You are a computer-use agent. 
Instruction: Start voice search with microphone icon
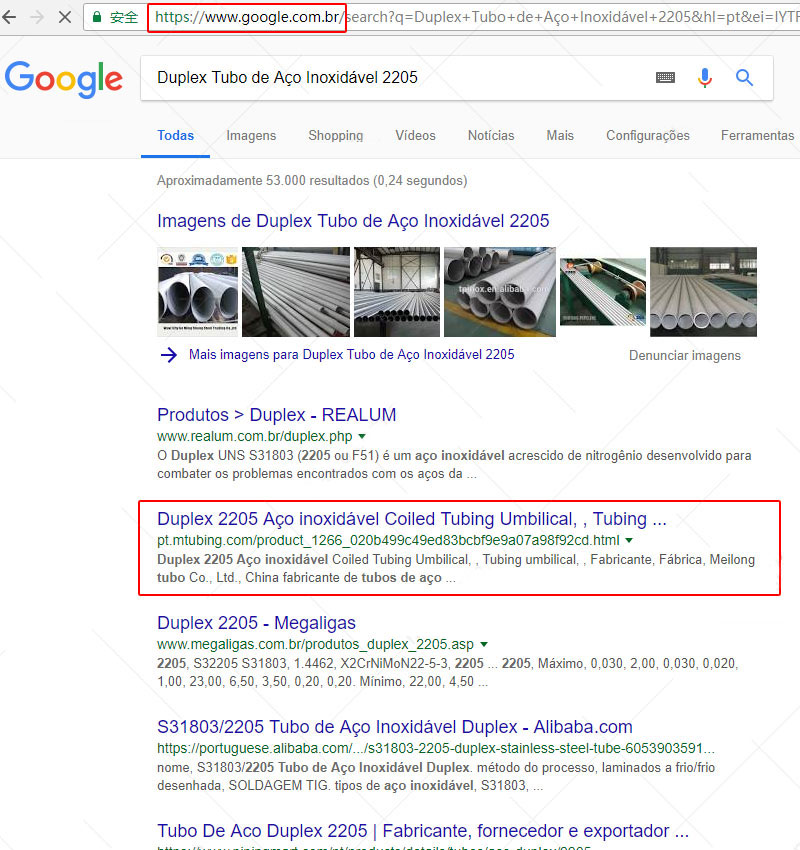705,78
